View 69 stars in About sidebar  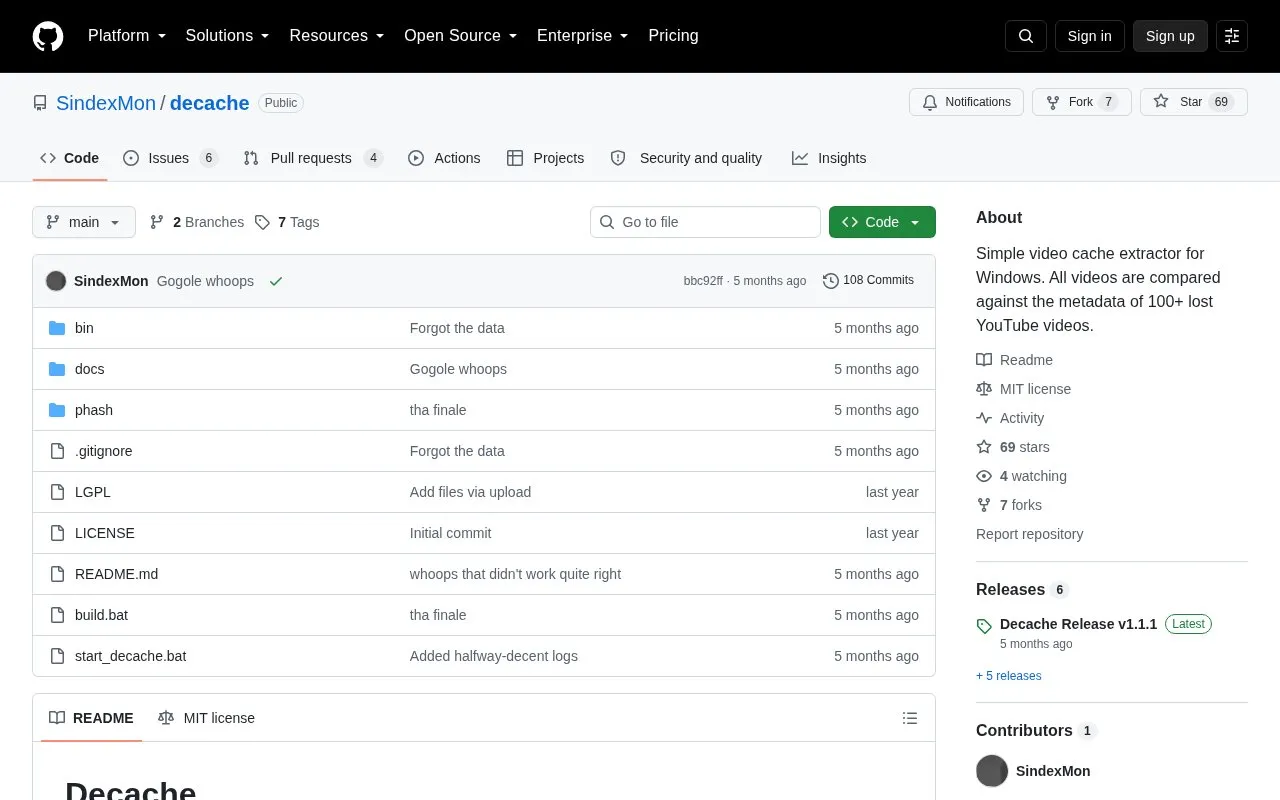pyautogui.click(x=1013, y=447)
